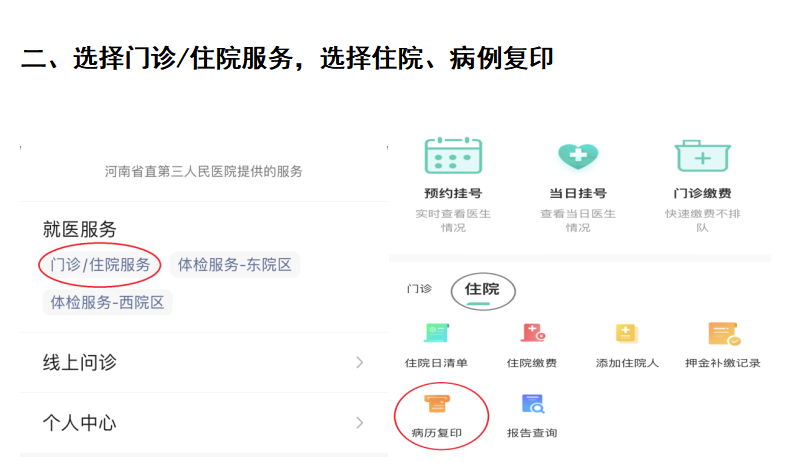Select the 添加住院人 icon
The image size is (796, 474).
point(627,334)
